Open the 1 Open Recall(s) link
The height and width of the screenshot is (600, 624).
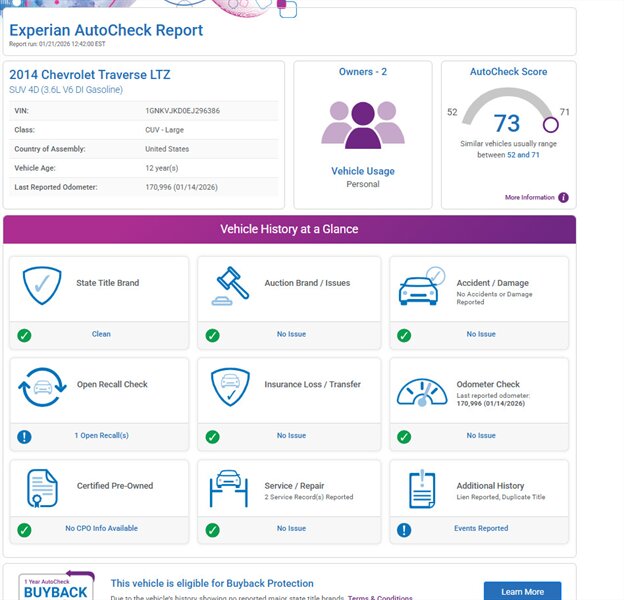tap(101, 436)
